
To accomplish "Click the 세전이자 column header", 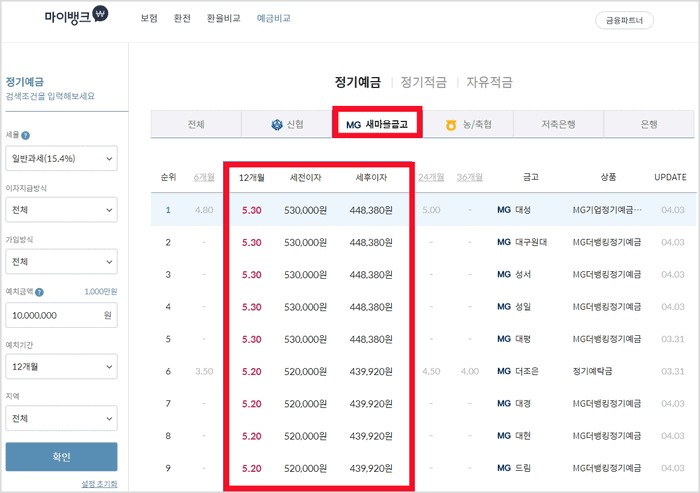I will pos(305,178).
